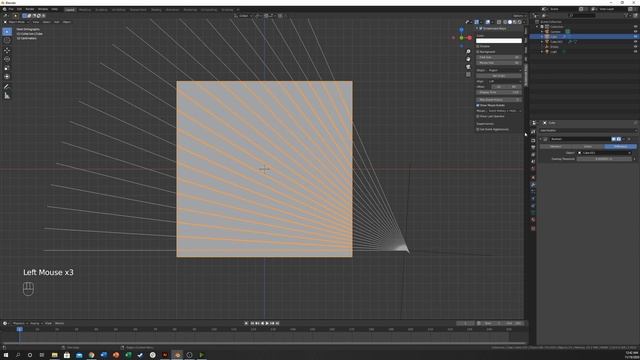The width and height of the screenshot is (640, 360).
Task: Open the Object Mode dropdown
Action: point(17,22)
